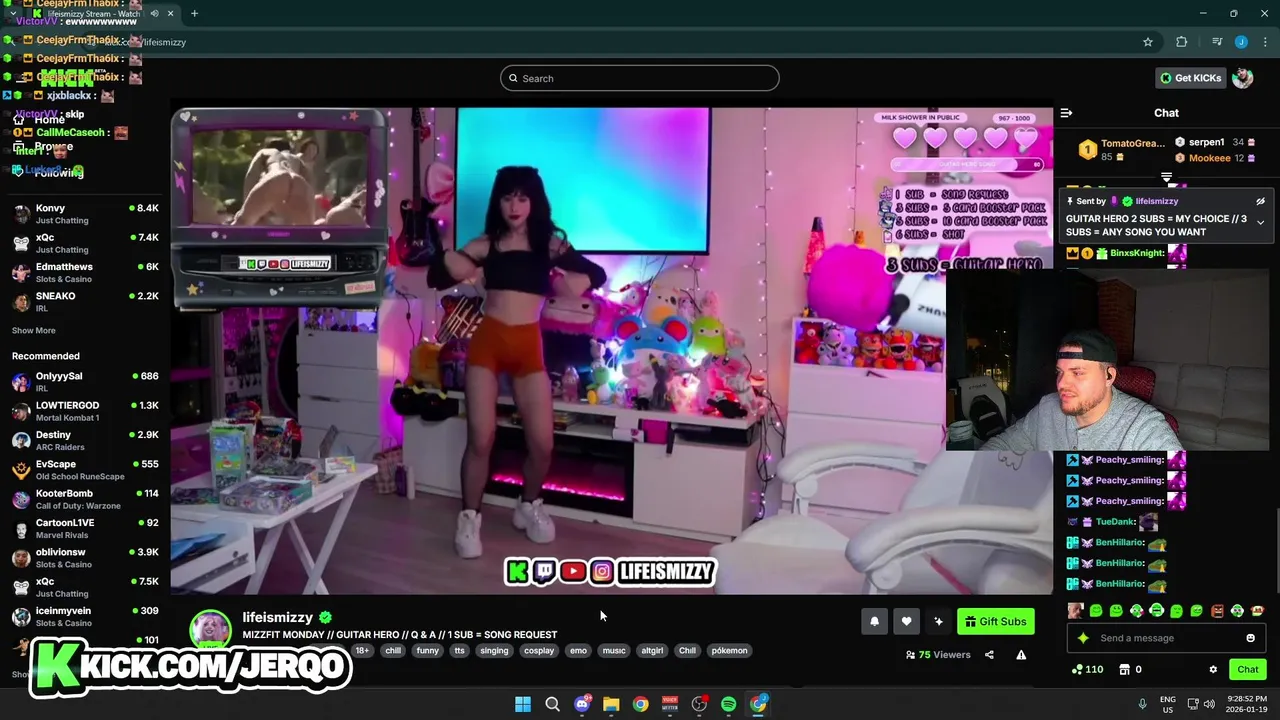Open SNEAKO channel in sidebar
The height and width of the screenshot is (720, 1280).
point(85,301)
